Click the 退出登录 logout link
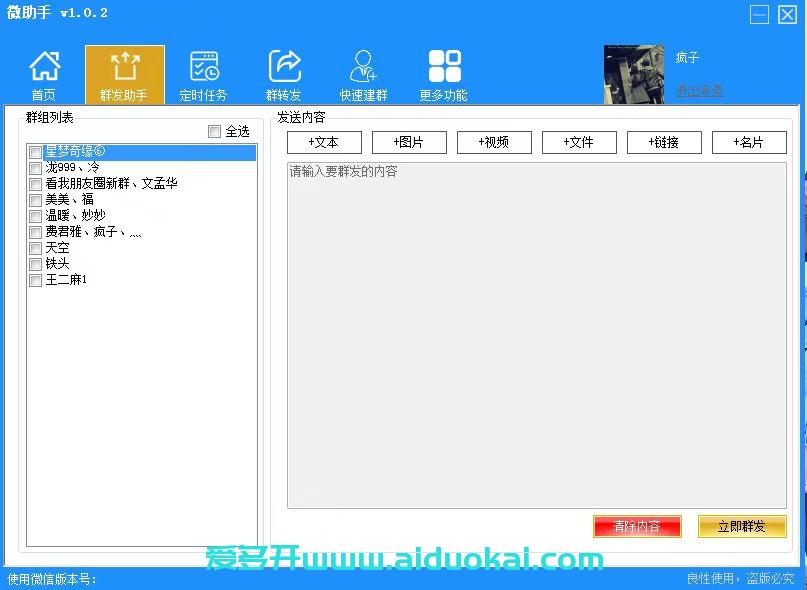Image resolution: width=807 pixels, height=590 pixels. point(699,91)
